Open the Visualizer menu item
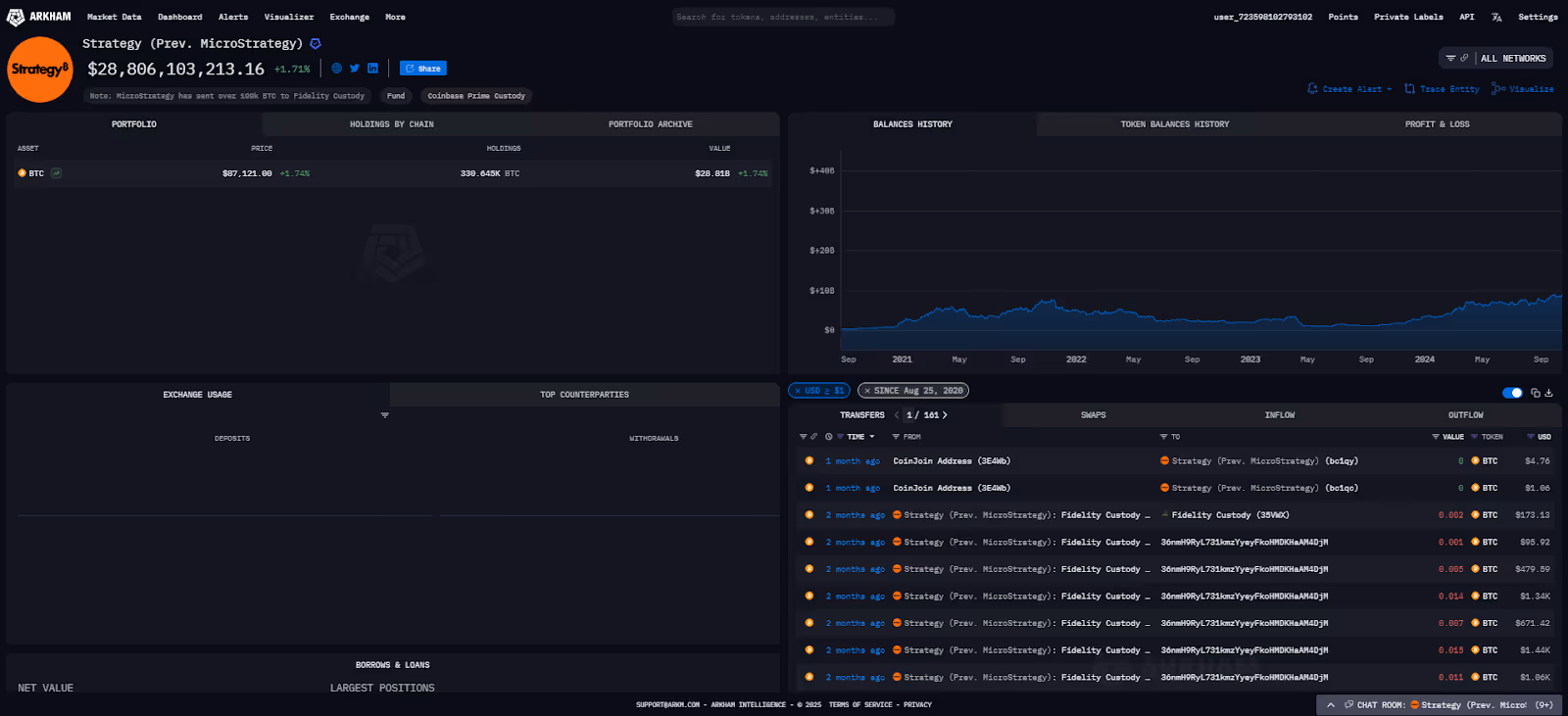1568x716 pixels. [x=289, y=17]
